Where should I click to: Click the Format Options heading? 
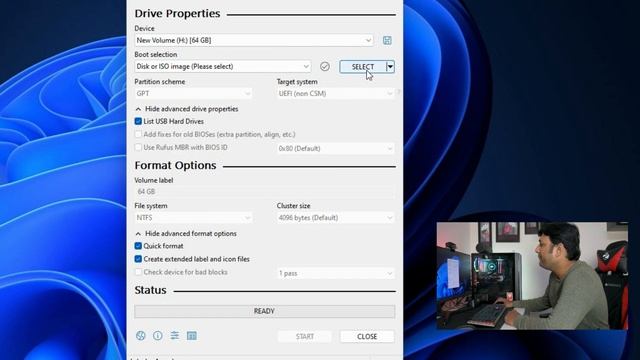click(176, 165)
